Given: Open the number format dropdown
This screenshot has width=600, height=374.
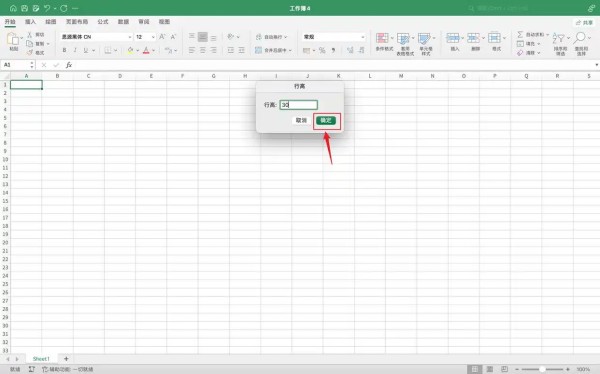Looking at the screenshot, I should click(362, 37).
